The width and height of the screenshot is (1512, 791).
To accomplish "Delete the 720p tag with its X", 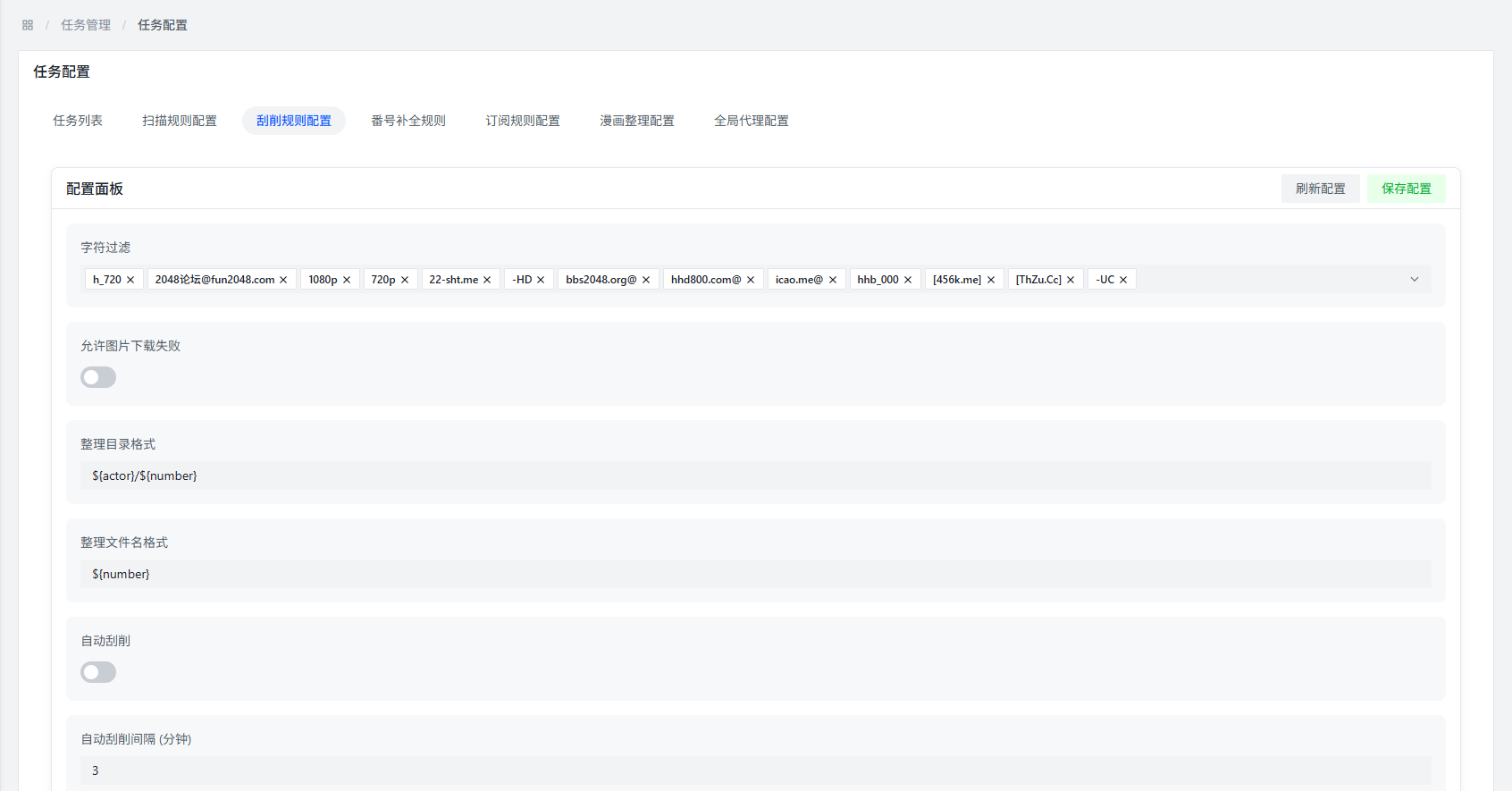I will (x=405, y=280).
